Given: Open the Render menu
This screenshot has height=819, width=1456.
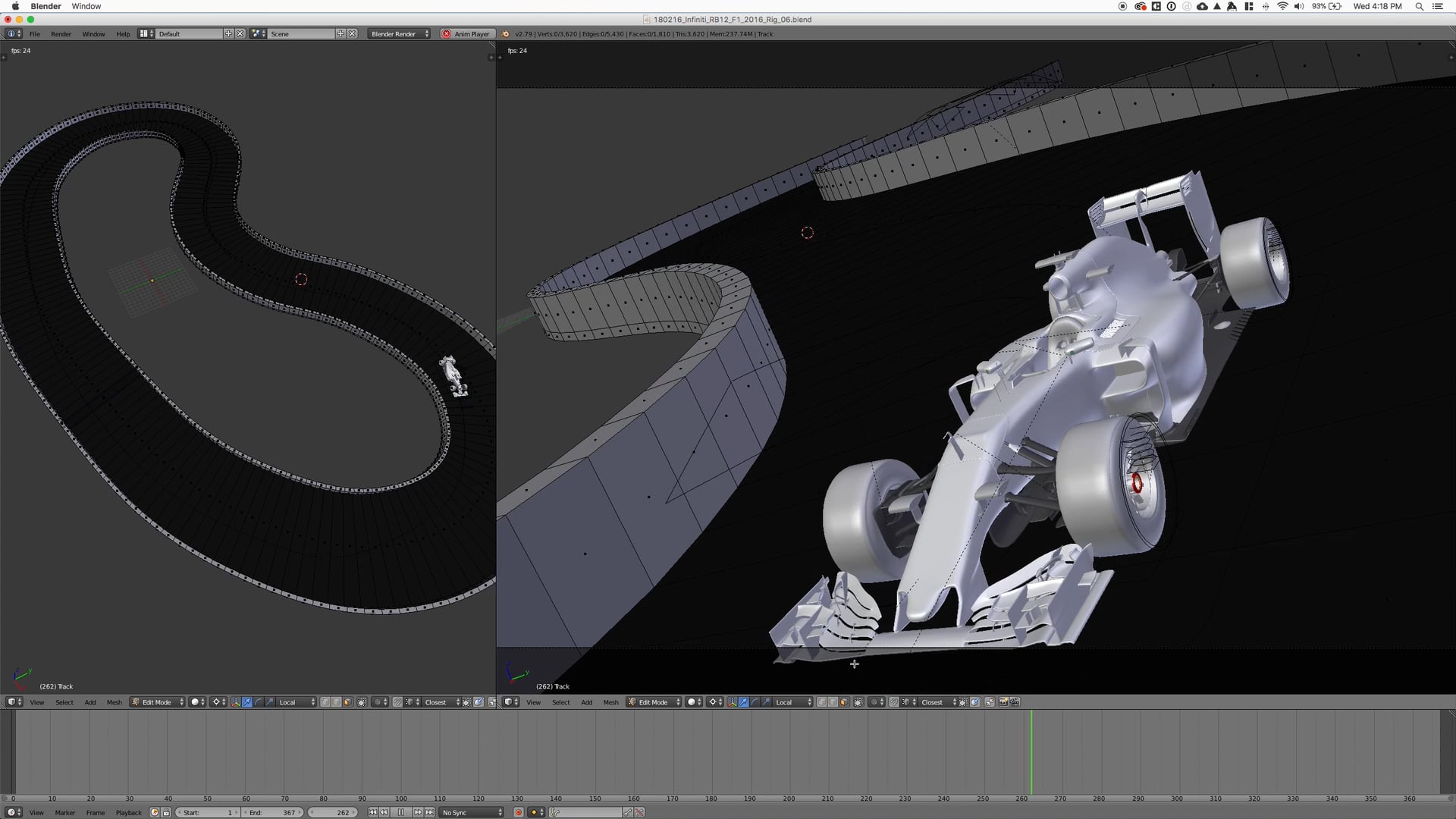Looking at the screenshot, I should click(61, 34).
